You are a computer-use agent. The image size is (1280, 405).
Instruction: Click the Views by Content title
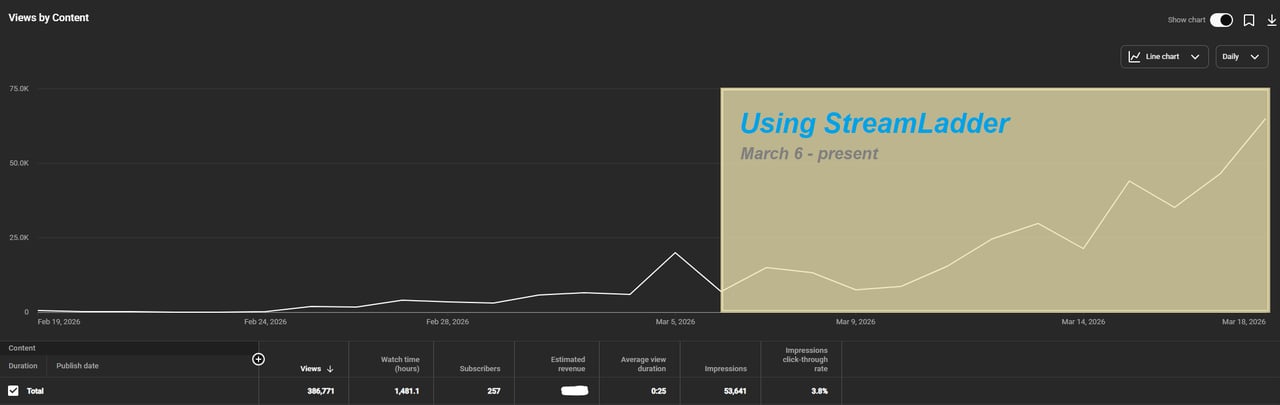coord(49,18)
